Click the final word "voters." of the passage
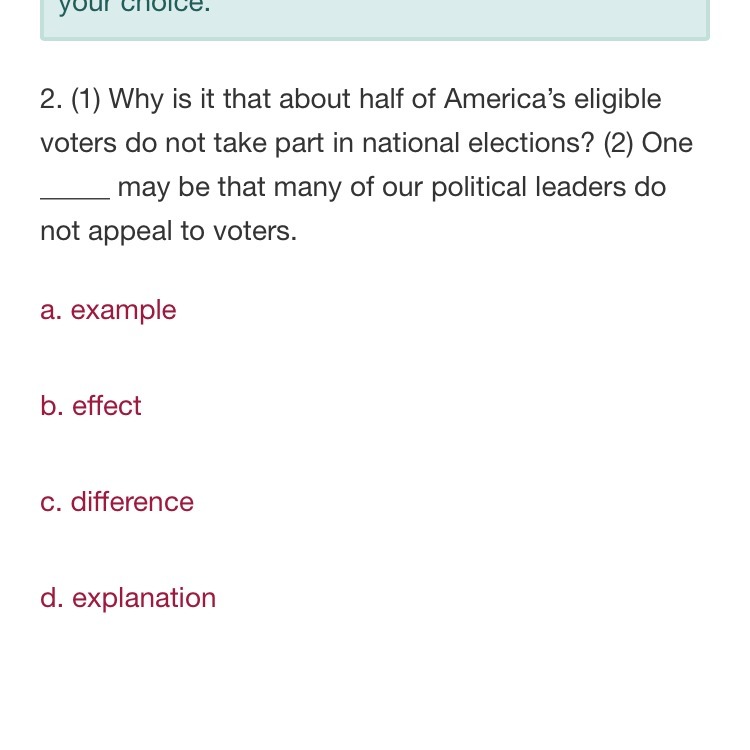Viewport: 750px width, 750px height. [255, 232]
